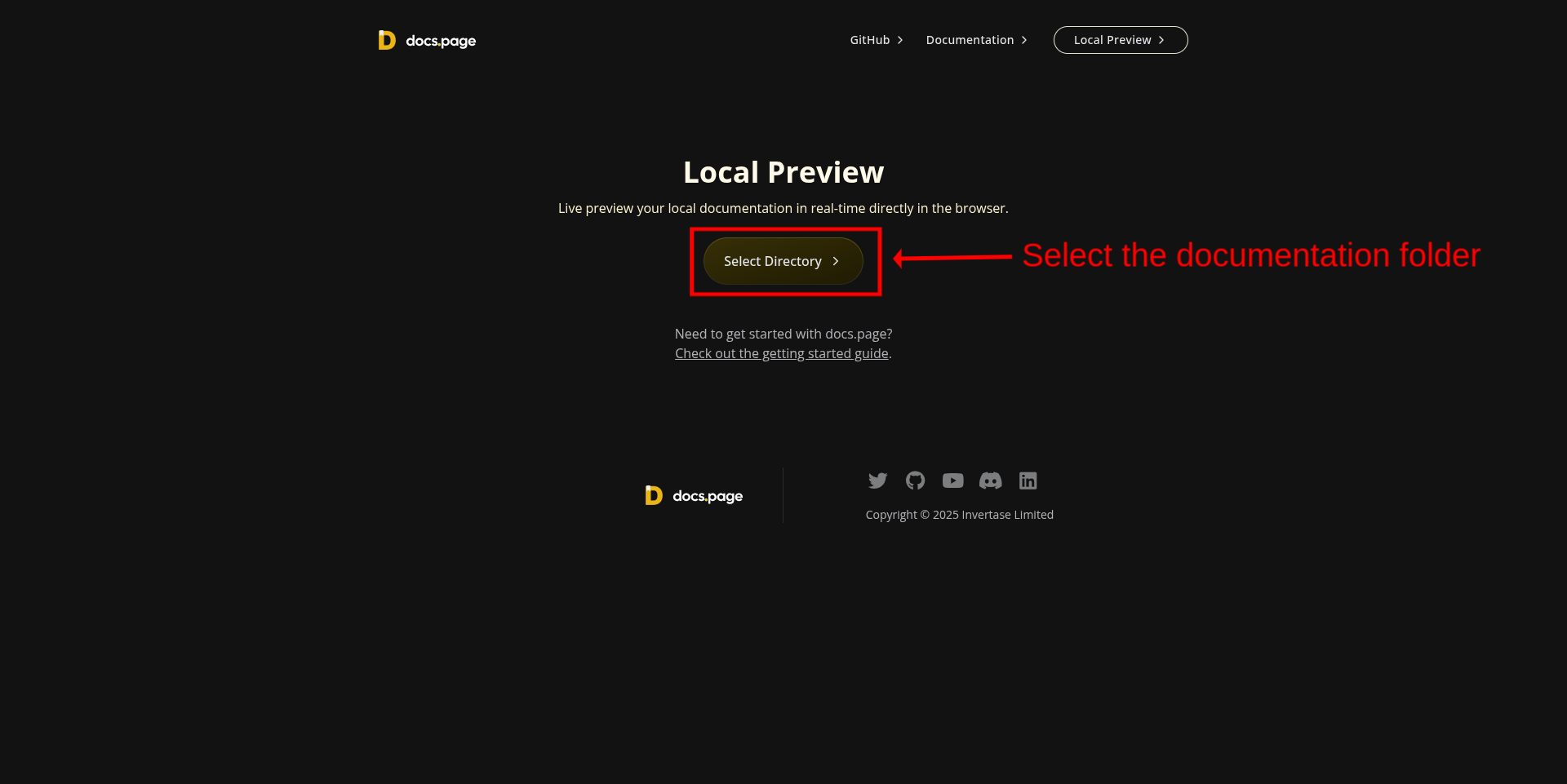The image size is (1567, 784).
Task: Open the GitHub icon in footer
Action: click(915, 481)
